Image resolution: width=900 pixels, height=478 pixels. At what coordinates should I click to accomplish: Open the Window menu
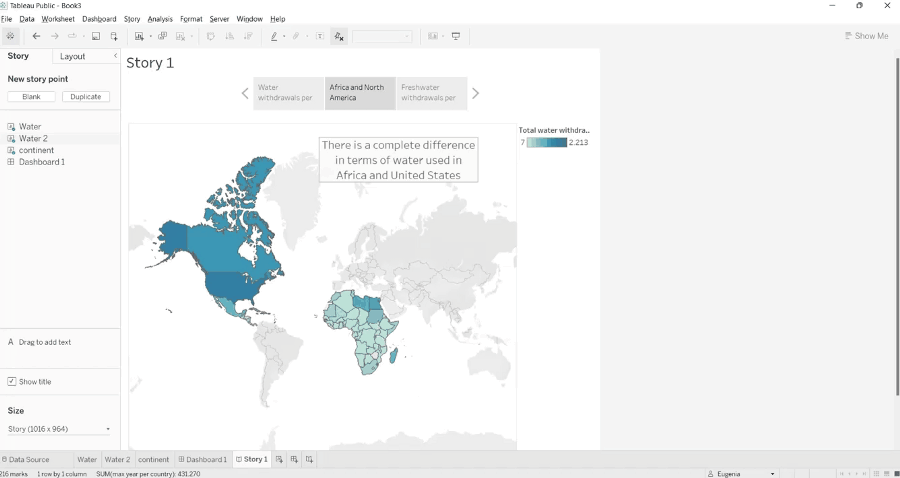click(x=250, y=19)
